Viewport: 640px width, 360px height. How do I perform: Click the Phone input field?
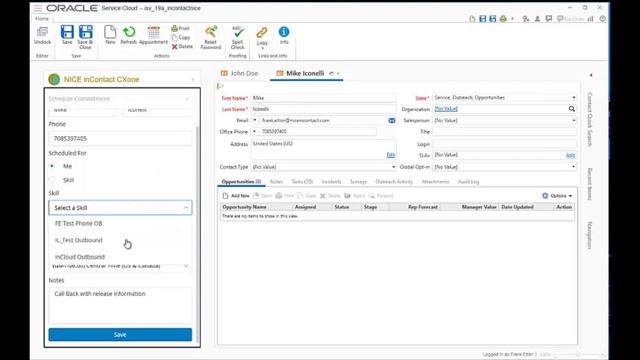[x=120, y=138]
